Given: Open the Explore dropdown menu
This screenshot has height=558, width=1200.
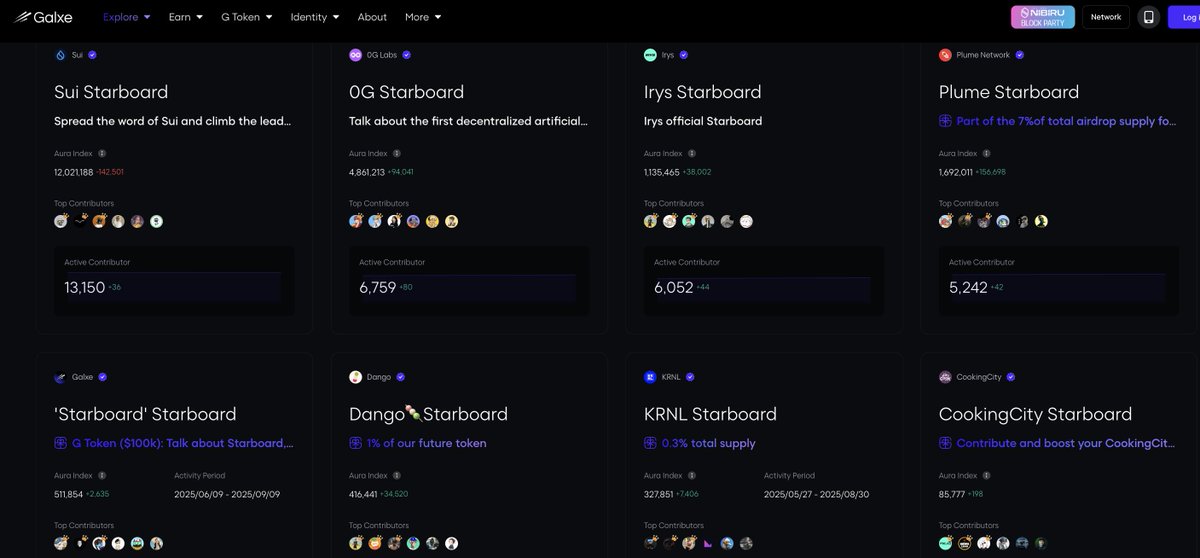Looking at the screenshot, I should [x=127, y=17].
